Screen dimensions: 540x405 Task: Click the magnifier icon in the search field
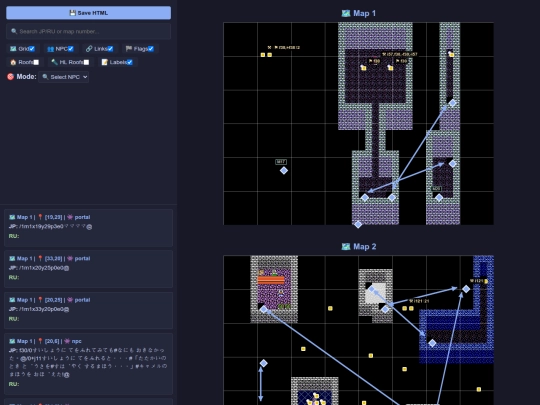[14, 31]
